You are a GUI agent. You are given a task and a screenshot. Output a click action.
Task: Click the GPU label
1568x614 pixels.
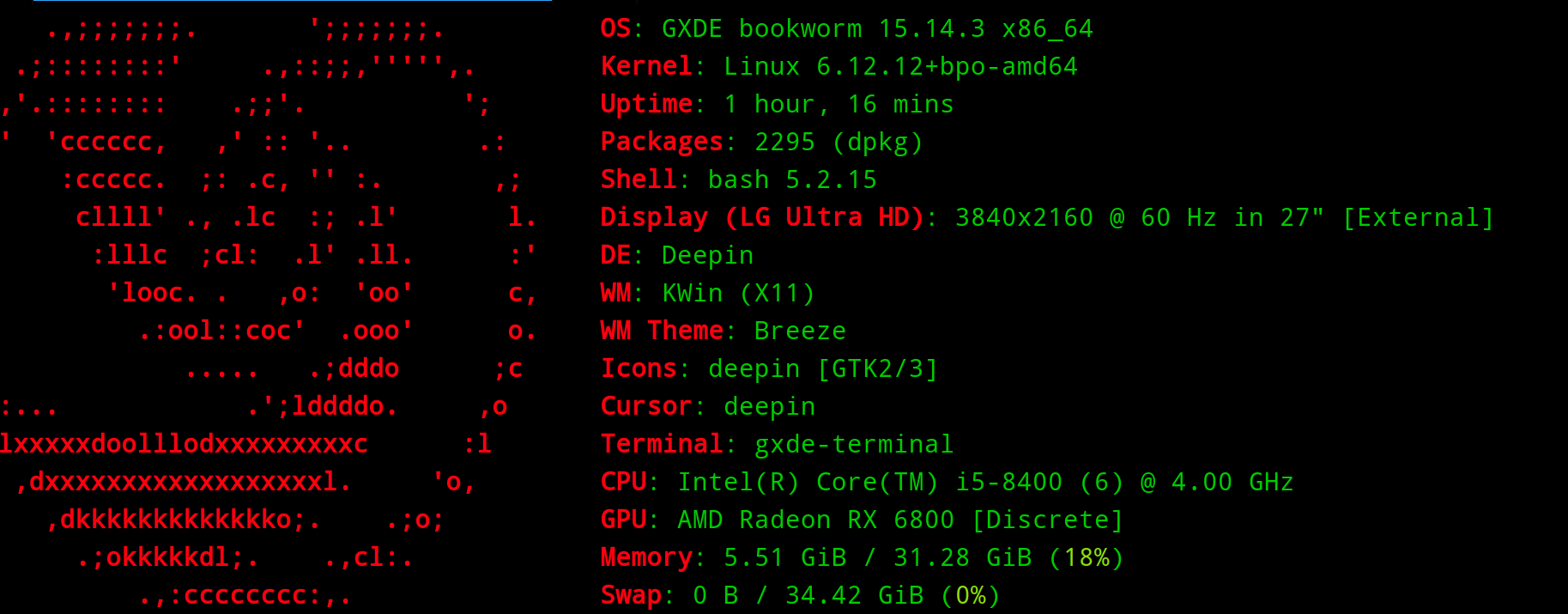[x=623, y=520]
